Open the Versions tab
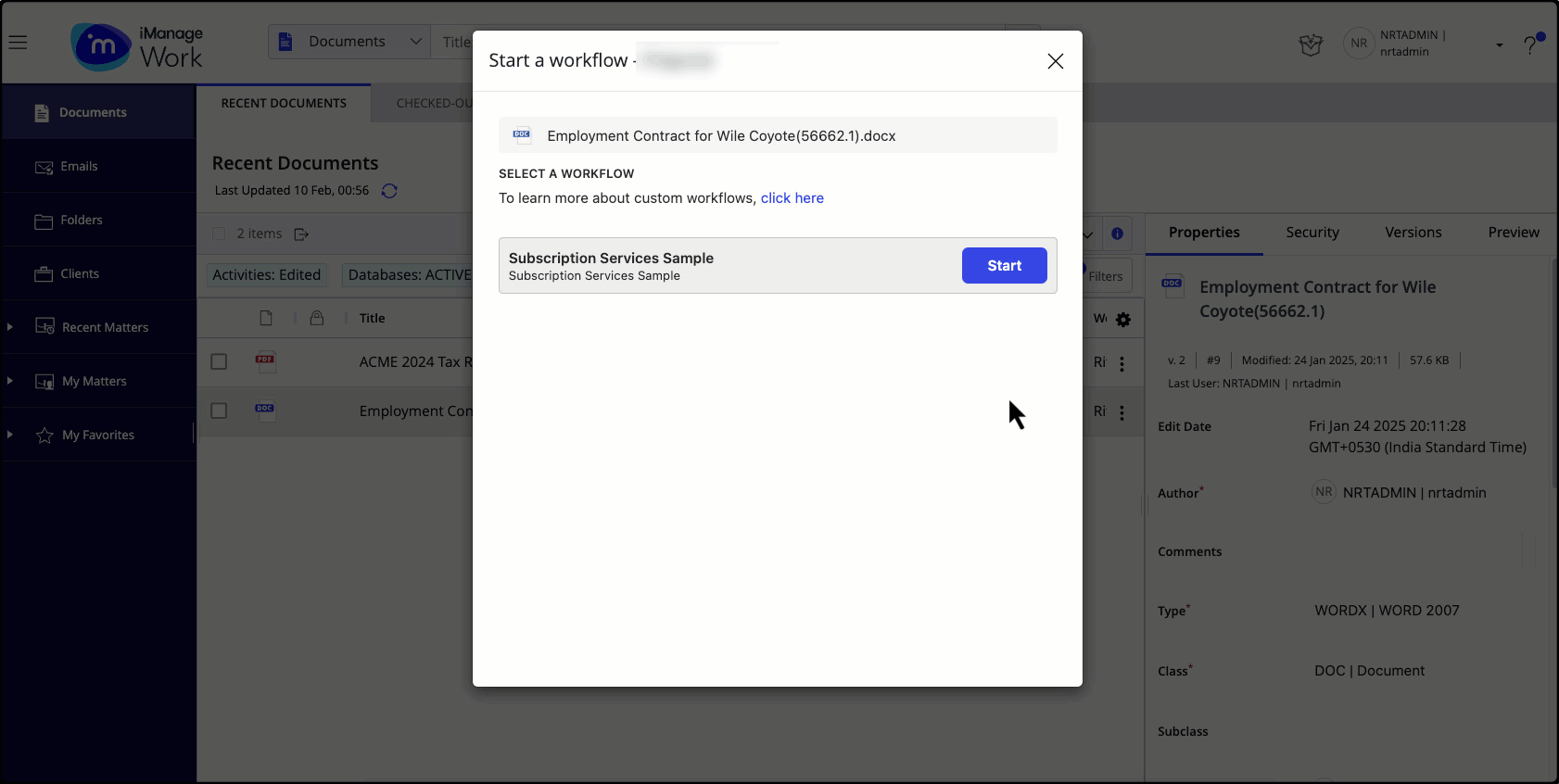The width and height of the screenshot is (1559, 784). (1413, 233)
